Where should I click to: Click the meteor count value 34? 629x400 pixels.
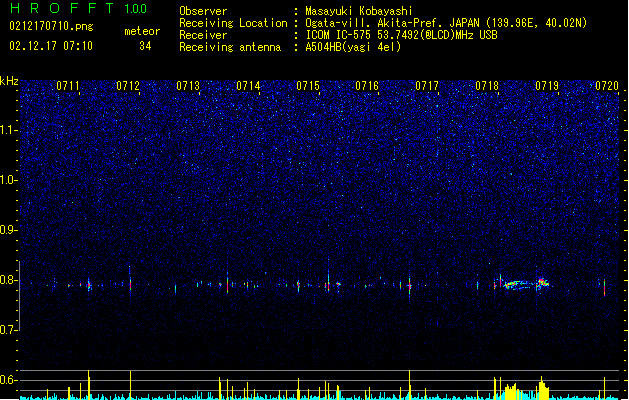tap(145, 46)
